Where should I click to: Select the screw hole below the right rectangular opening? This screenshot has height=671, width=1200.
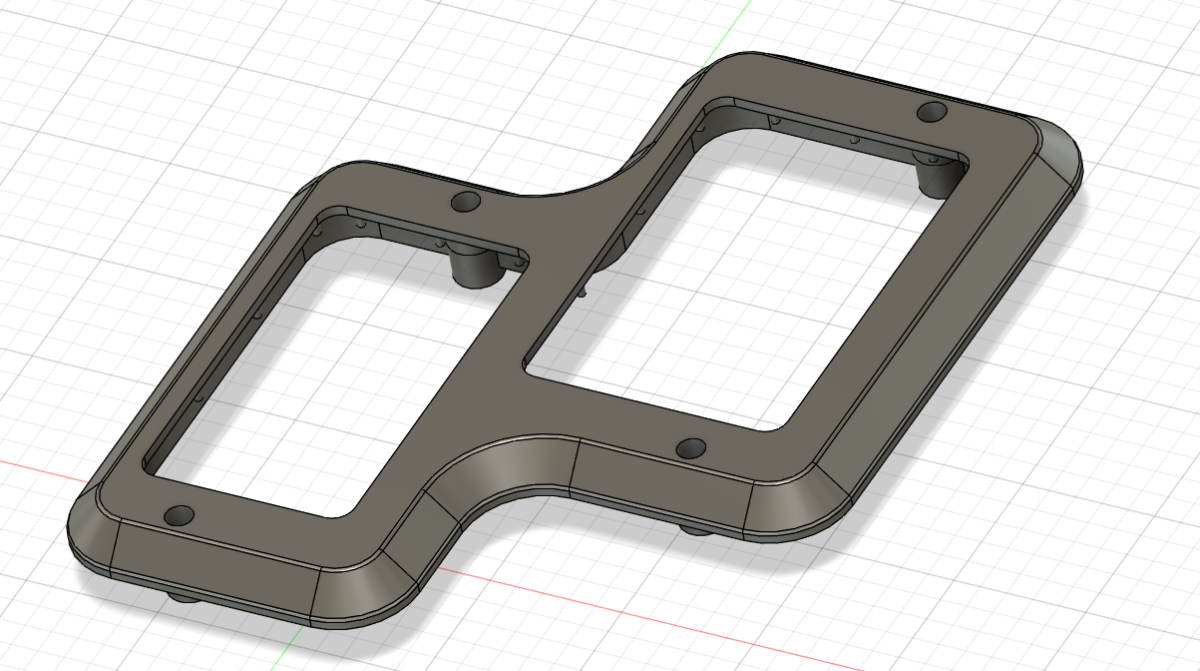[691, 447]
